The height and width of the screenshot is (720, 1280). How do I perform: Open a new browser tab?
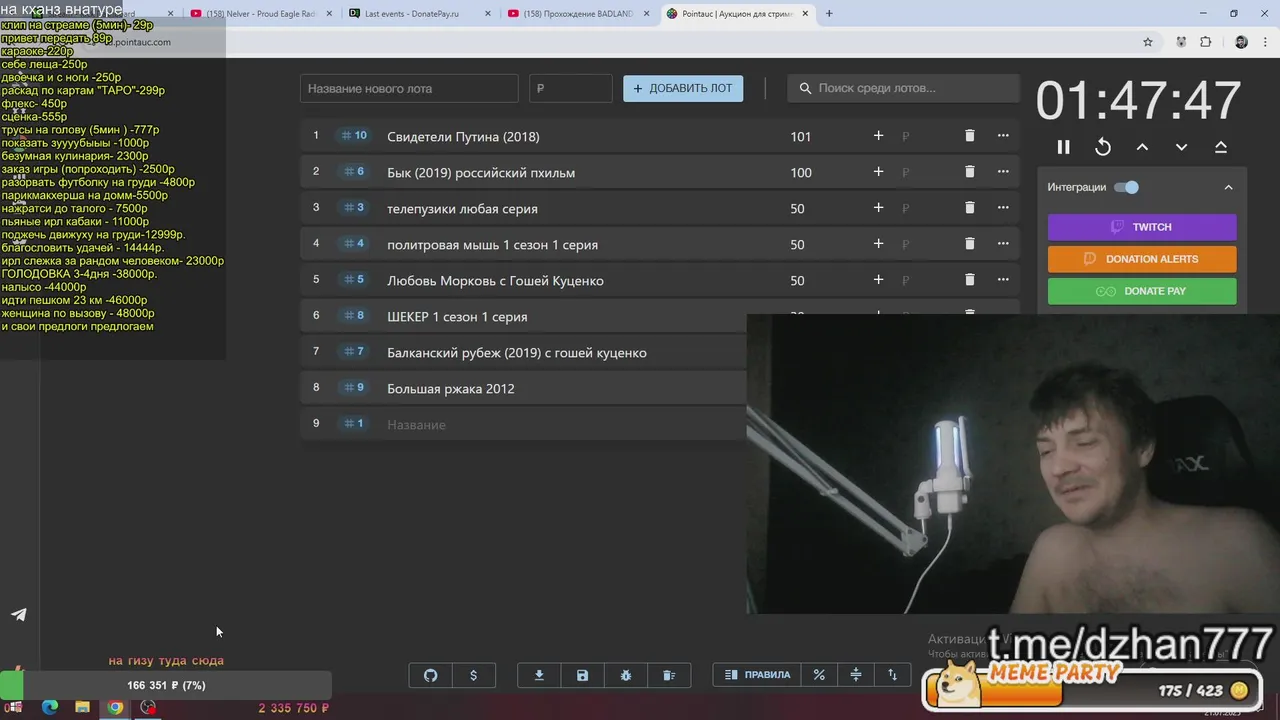[x=829, y=14]
